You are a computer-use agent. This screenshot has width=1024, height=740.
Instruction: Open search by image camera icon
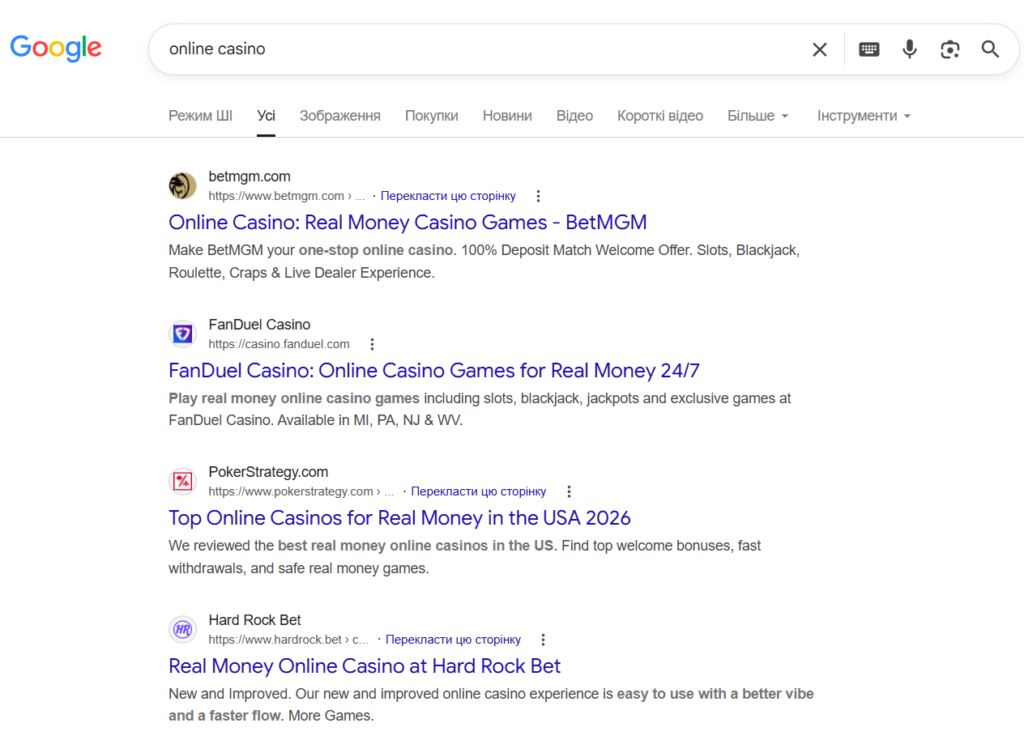tap(950, 49)
